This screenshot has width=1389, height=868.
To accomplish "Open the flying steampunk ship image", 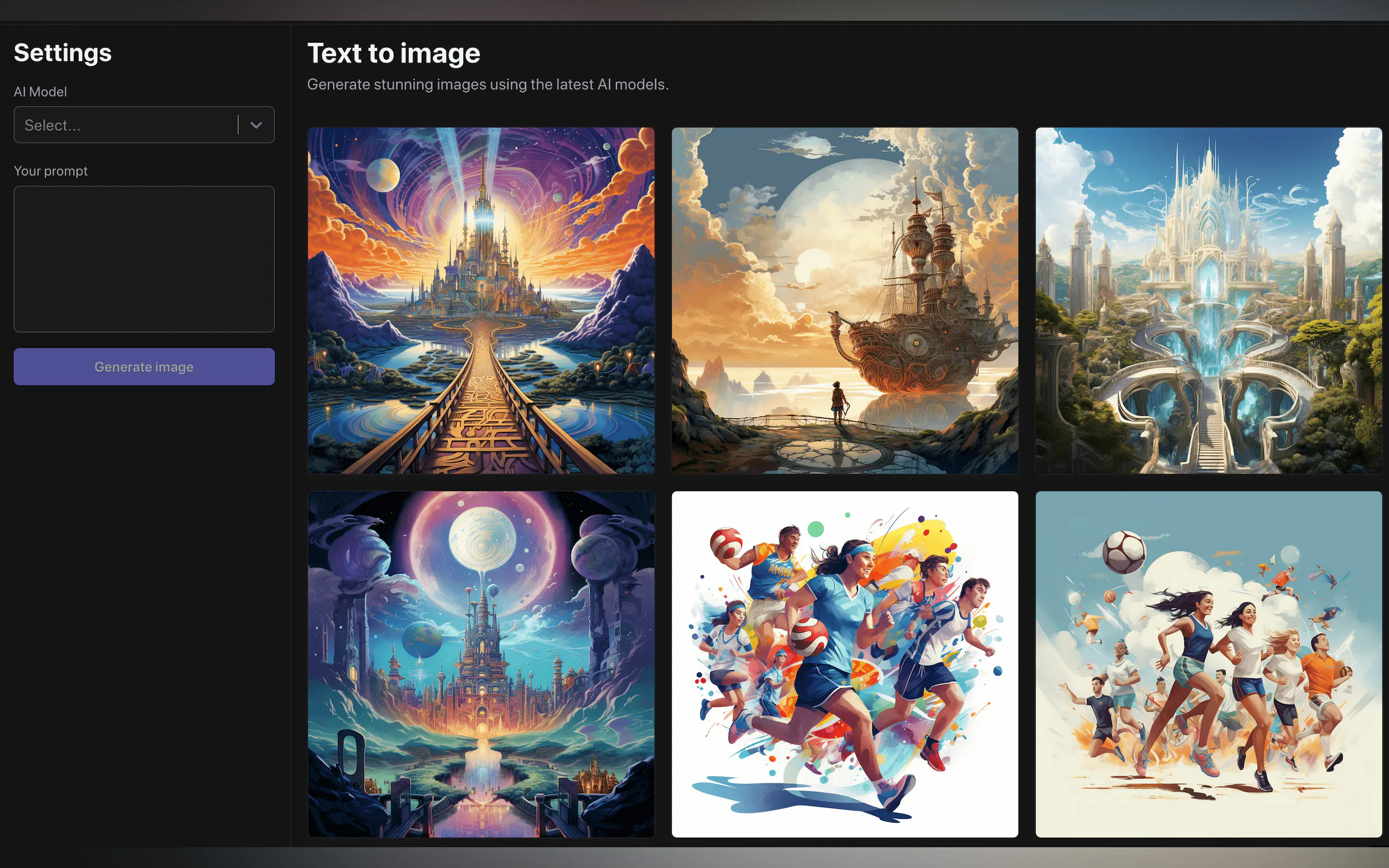I will pyautogui.click(x=845, y=300).
